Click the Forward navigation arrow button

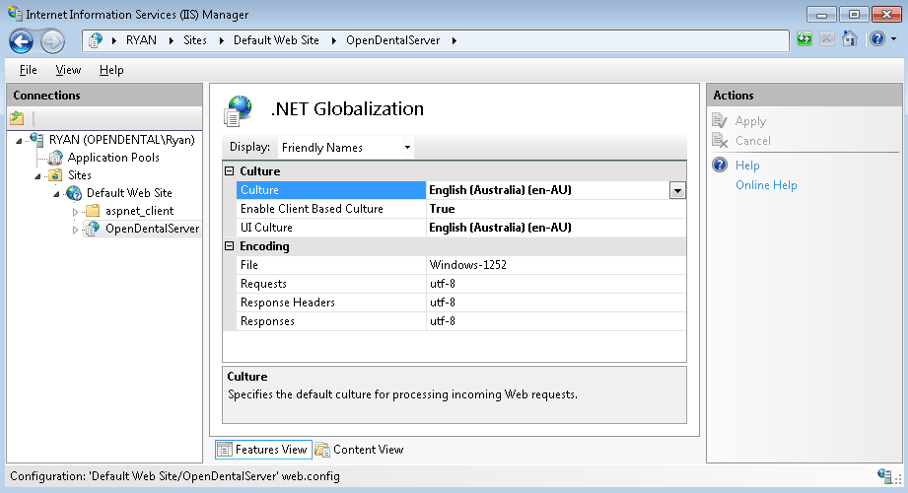(53, 41)
